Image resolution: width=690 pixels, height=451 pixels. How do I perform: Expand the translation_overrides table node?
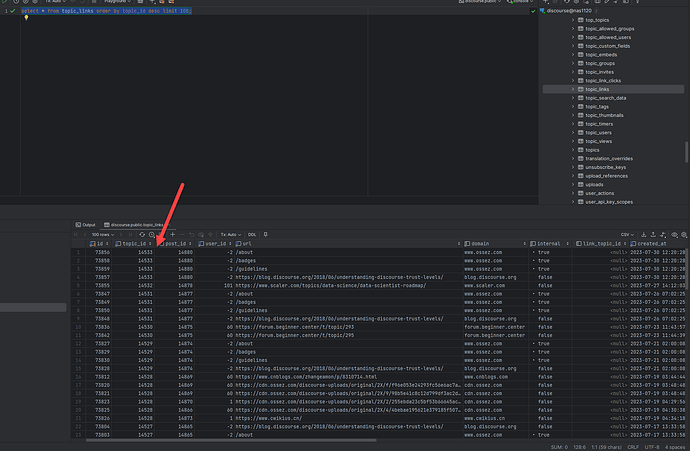coord(573,158)
